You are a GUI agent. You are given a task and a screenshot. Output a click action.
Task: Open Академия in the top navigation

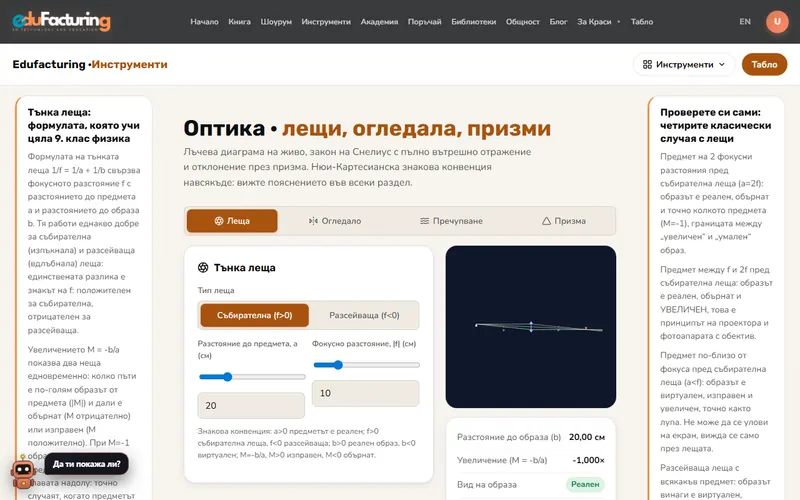379,21
